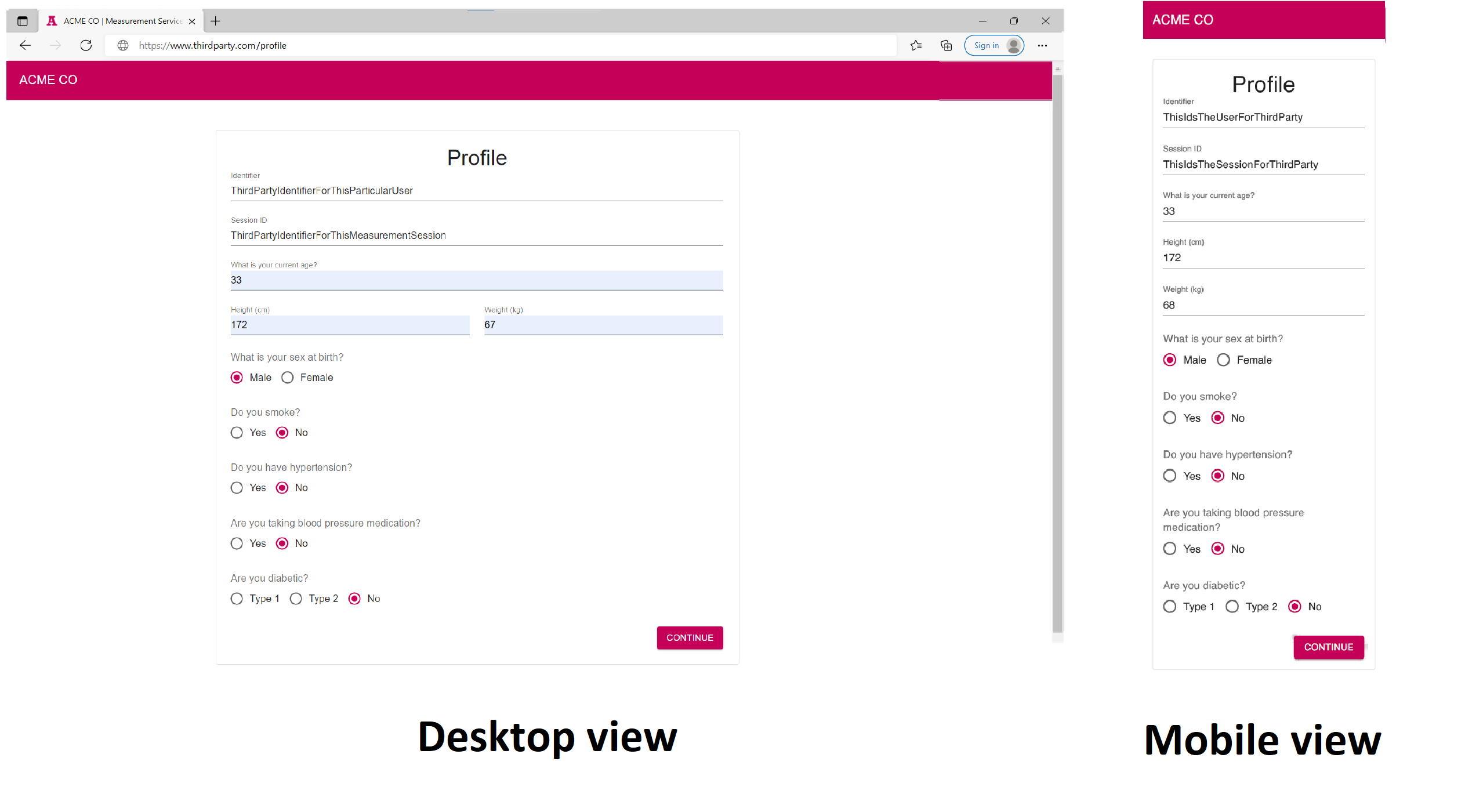Reload the current page
This screenshot has height=812, width=1465.
click(x=86, y=45)
